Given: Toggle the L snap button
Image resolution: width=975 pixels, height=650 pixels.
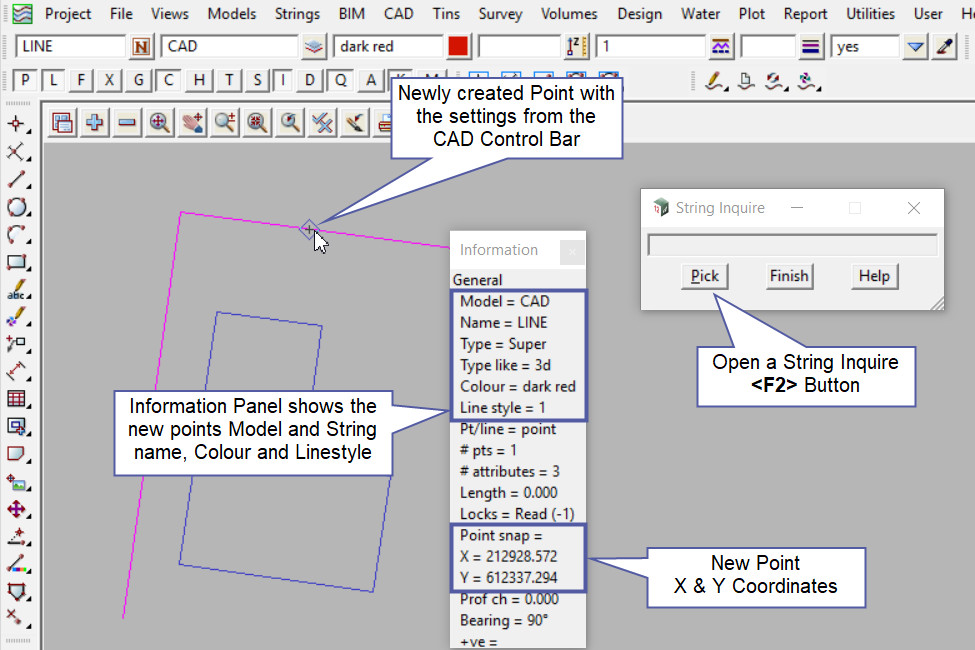Looking at the screenshot, I should click(54, 81).
